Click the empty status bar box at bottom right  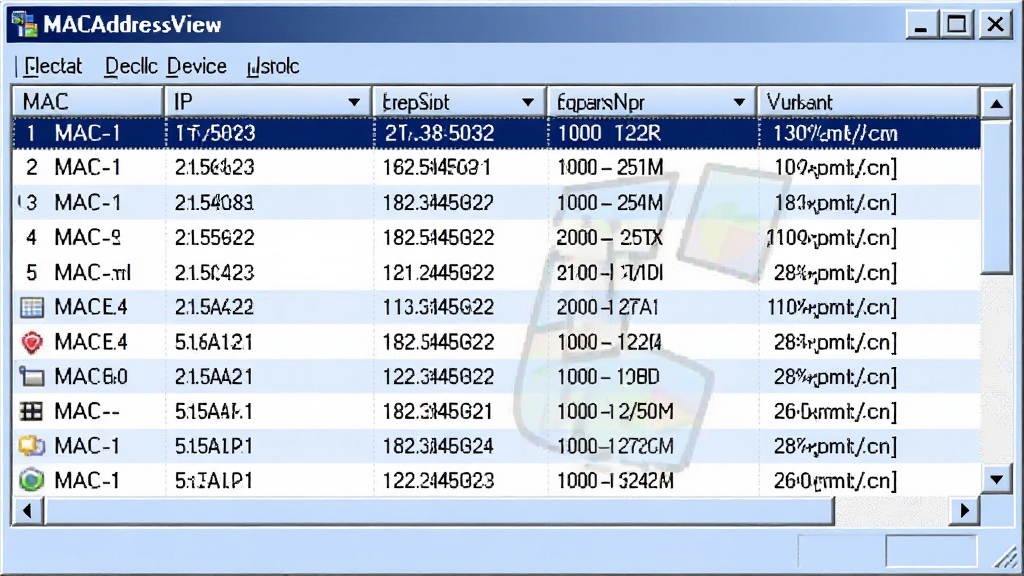coord(931,551)
